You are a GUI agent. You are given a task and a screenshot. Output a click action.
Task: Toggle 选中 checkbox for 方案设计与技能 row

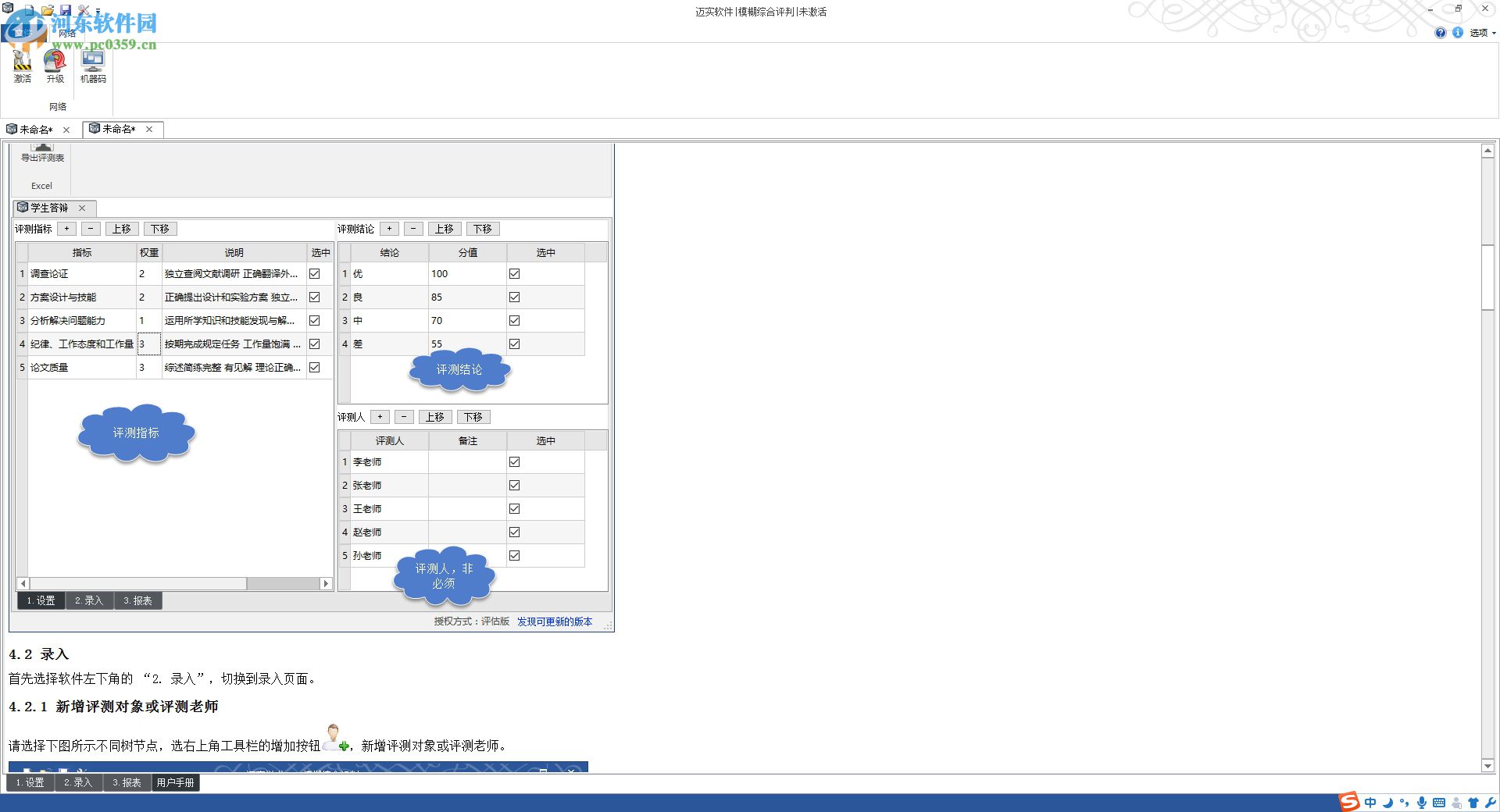coord(315,297)
